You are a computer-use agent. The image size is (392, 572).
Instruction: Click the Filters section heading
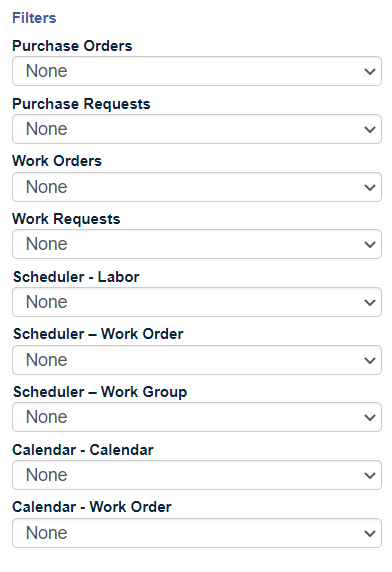pyautogui.click(x=34, y=18)
